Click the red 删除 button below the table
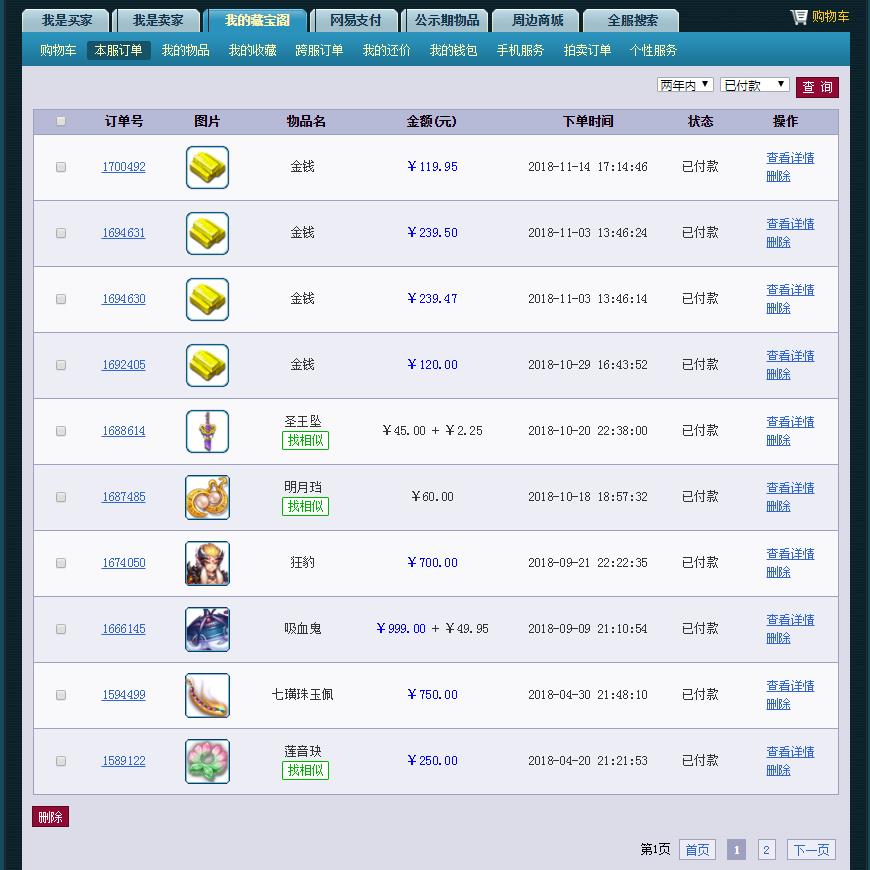The width and height of the screenshot is (870, 870). click(50, 817)
